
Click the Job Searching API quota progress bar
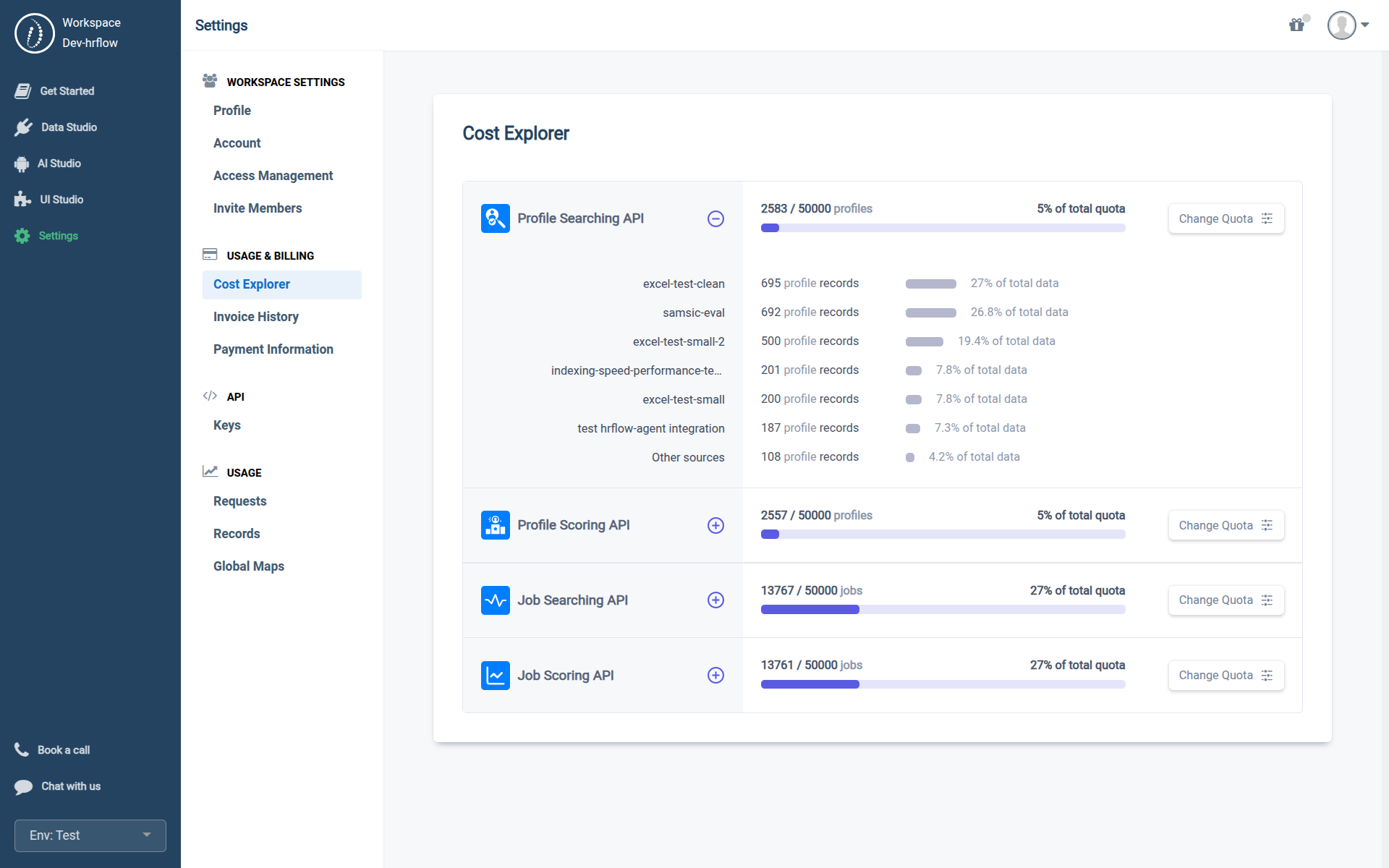tap(942, 610)
